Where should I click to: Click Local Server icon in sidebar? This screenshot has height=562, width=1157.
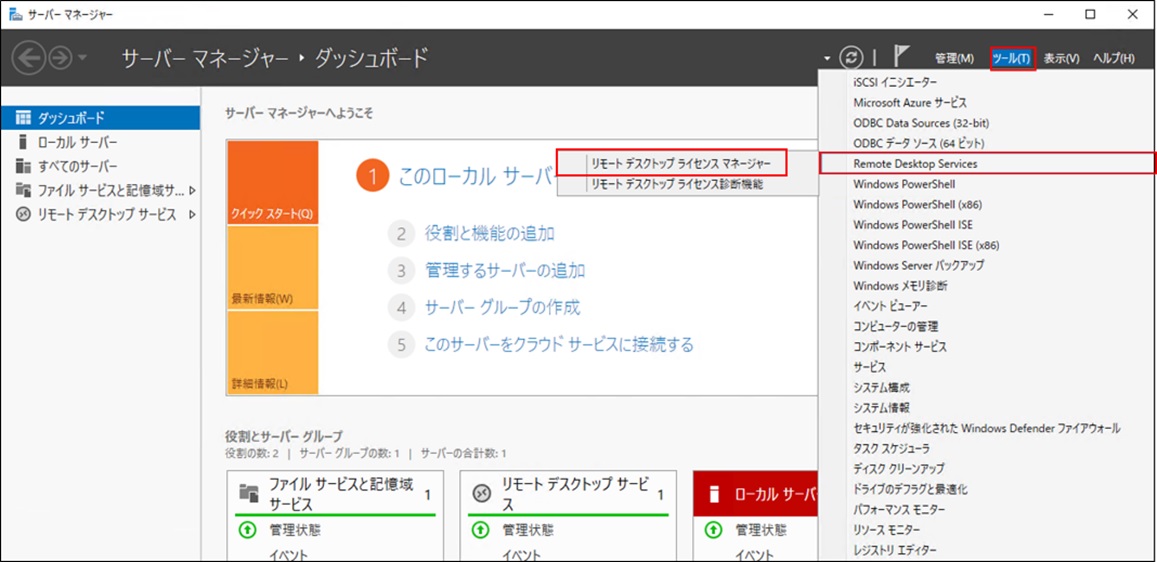tap(24, 142)
